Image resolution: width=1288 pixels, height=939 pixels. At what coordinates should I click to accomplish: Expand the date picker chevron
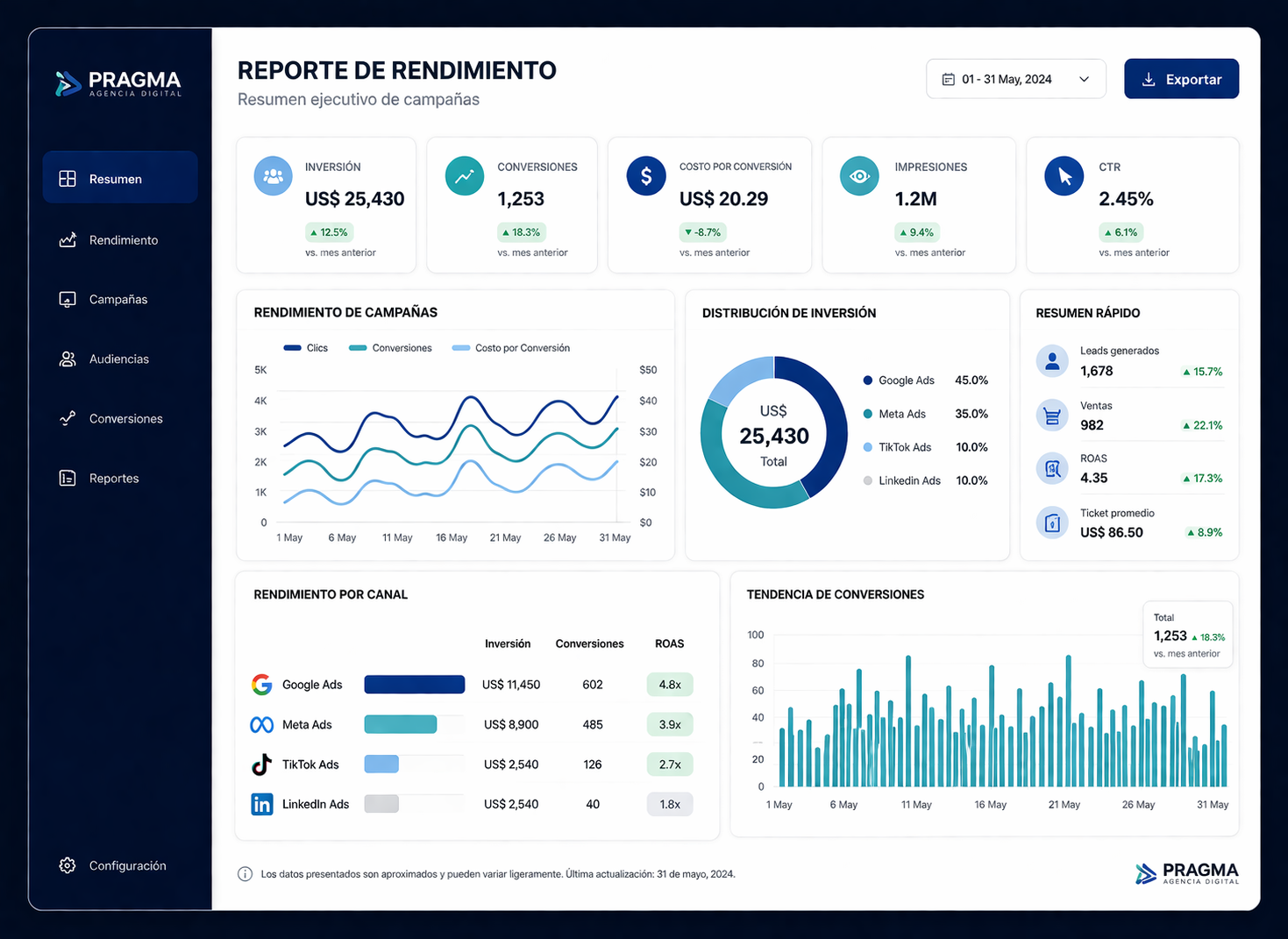tap(1084, 78)
